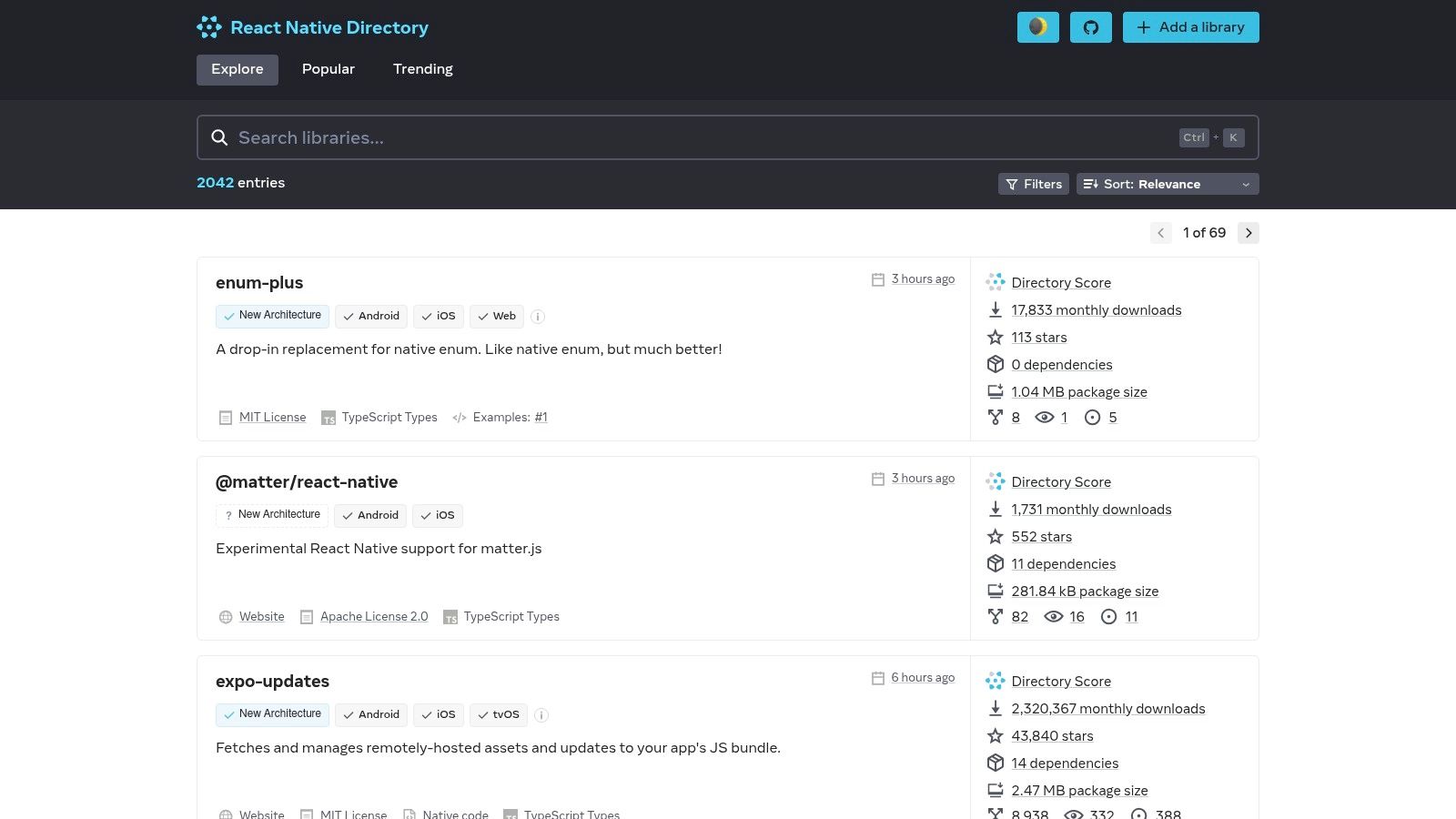Click the download icon for enum-plus
Viewport: 1456px width, 819px height.
tap(996, 310)
